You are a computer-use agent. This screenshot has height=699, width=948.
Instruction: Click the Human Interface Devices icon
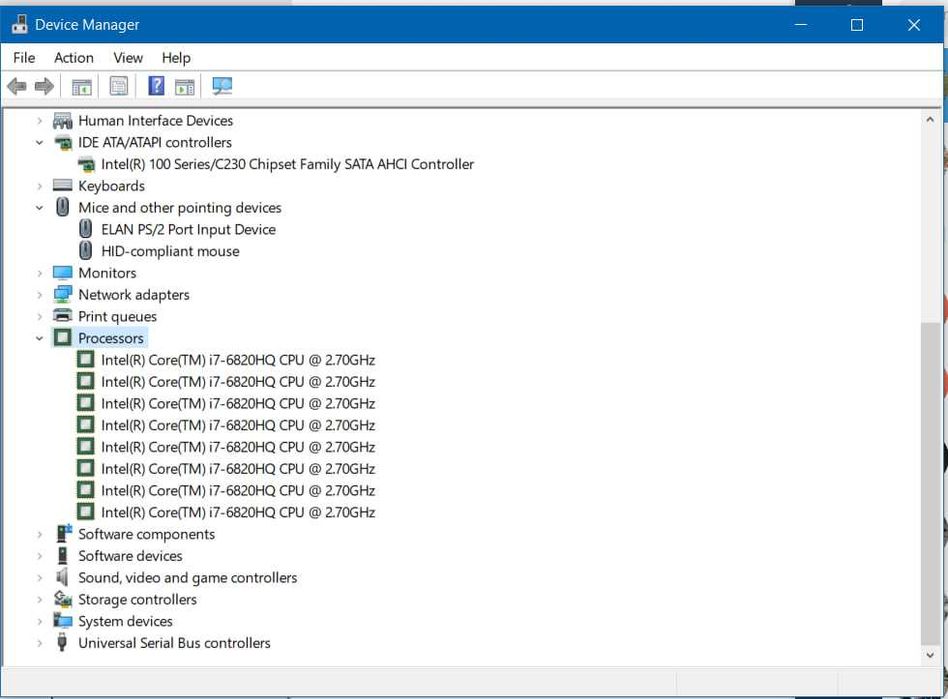[62, 121]
